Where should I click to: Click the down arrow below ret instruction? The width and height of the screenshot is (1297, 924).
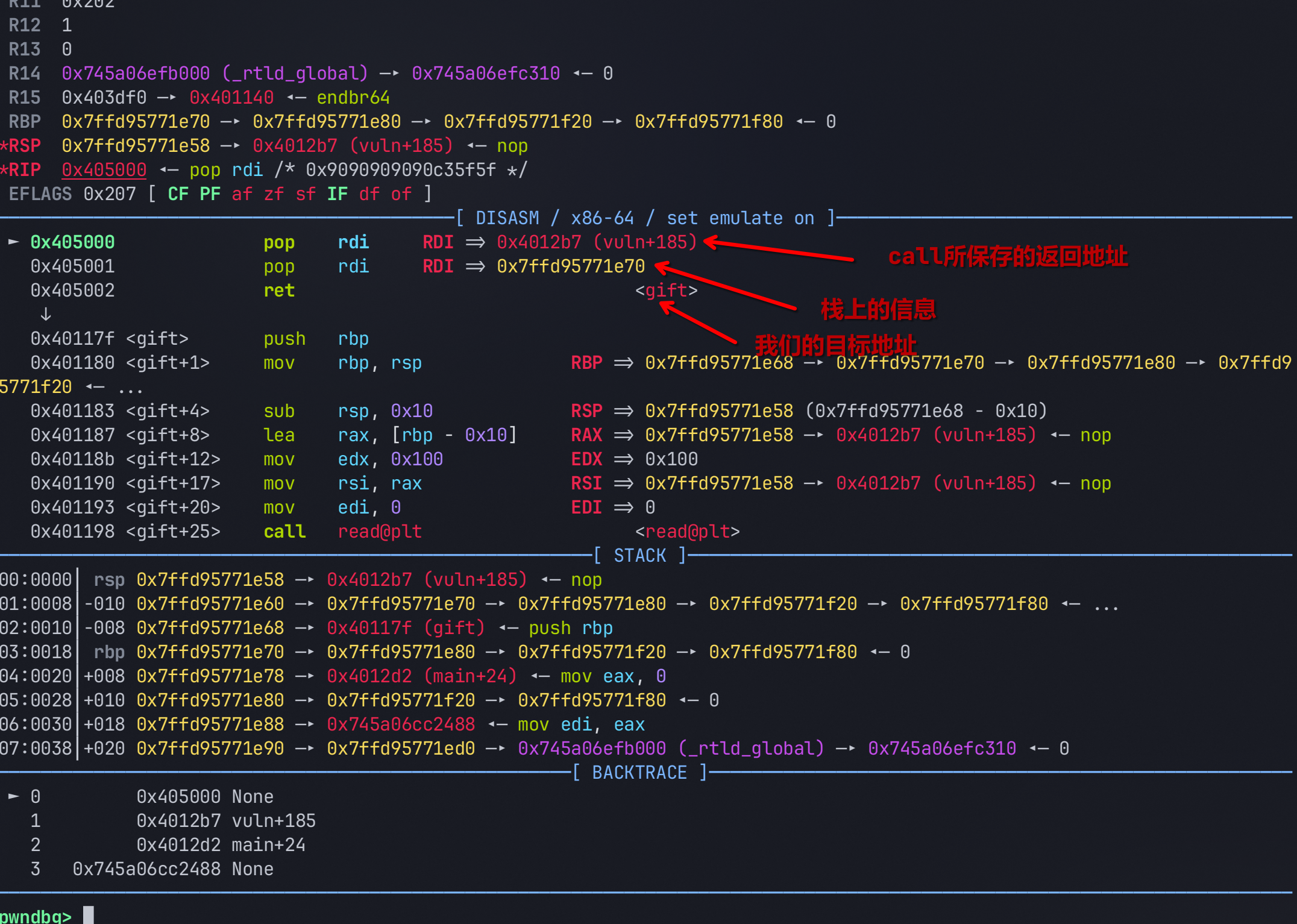[46, 314]
